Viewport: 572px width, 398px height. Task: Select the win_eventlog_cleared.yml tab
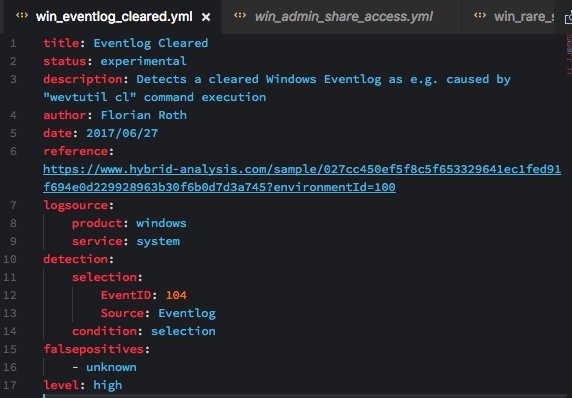113,17
